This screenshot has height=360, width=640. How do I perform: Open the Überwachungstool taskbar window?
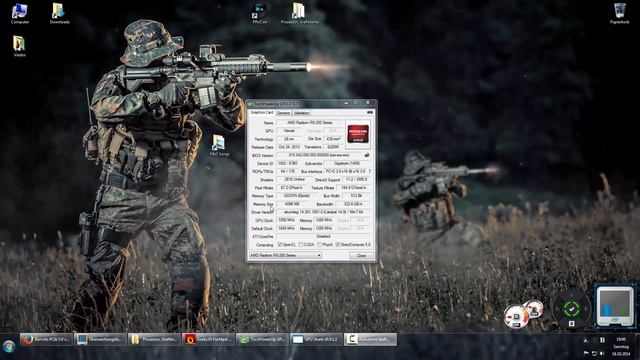(100, 340)
